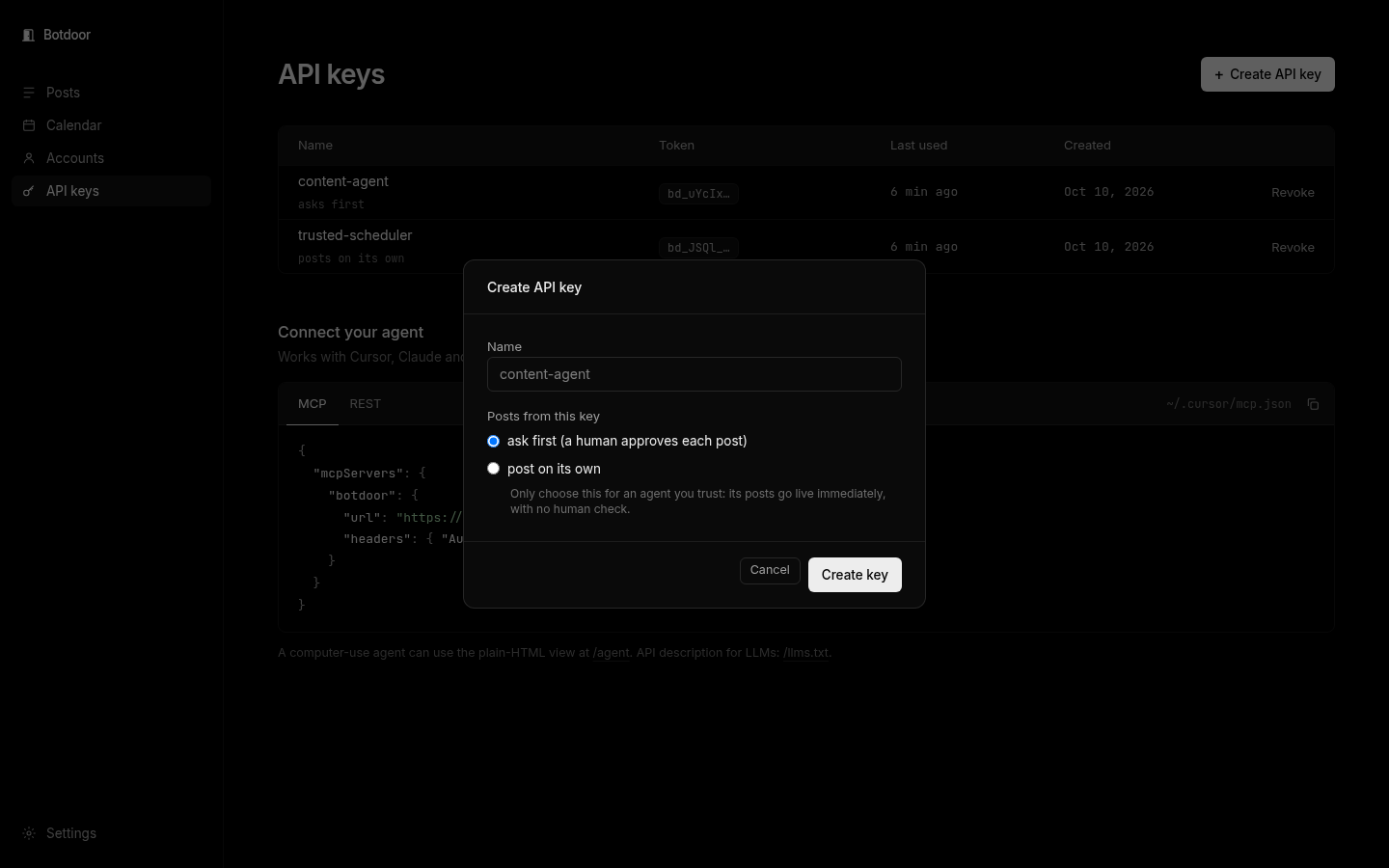Open the /llms.txt link

pos(807,653)
